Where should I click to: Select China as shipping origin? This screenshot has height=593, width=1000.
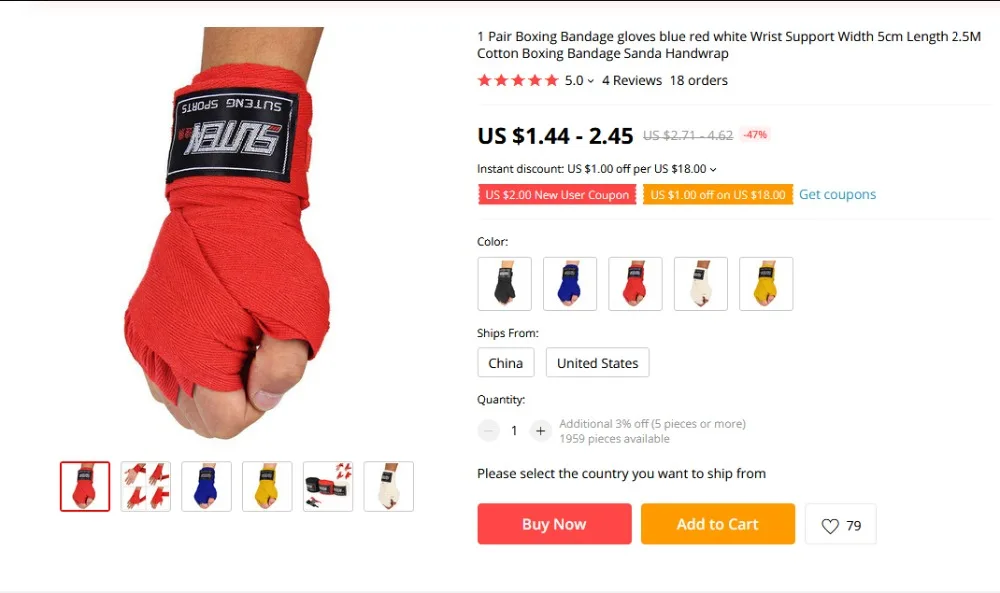[506, 363]
